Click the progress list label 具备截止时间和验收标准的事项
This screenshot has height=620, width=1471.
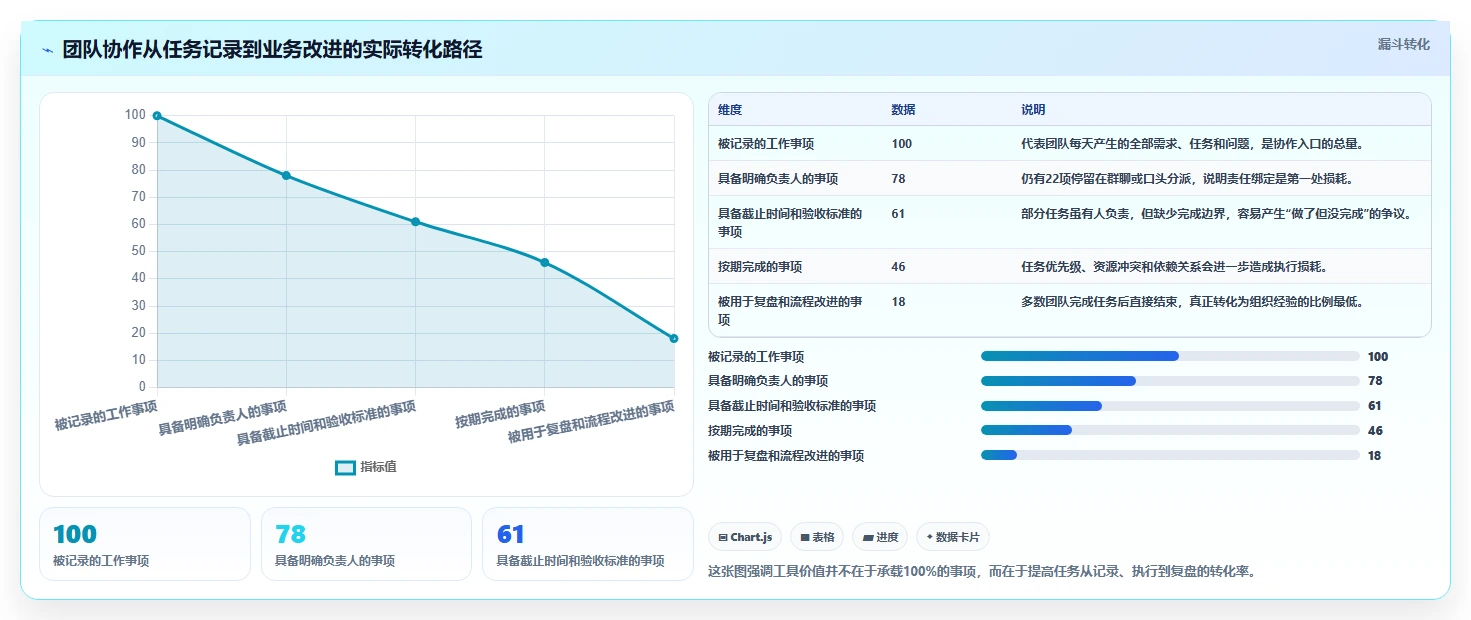pyautogui.click(x=792, y=406)
